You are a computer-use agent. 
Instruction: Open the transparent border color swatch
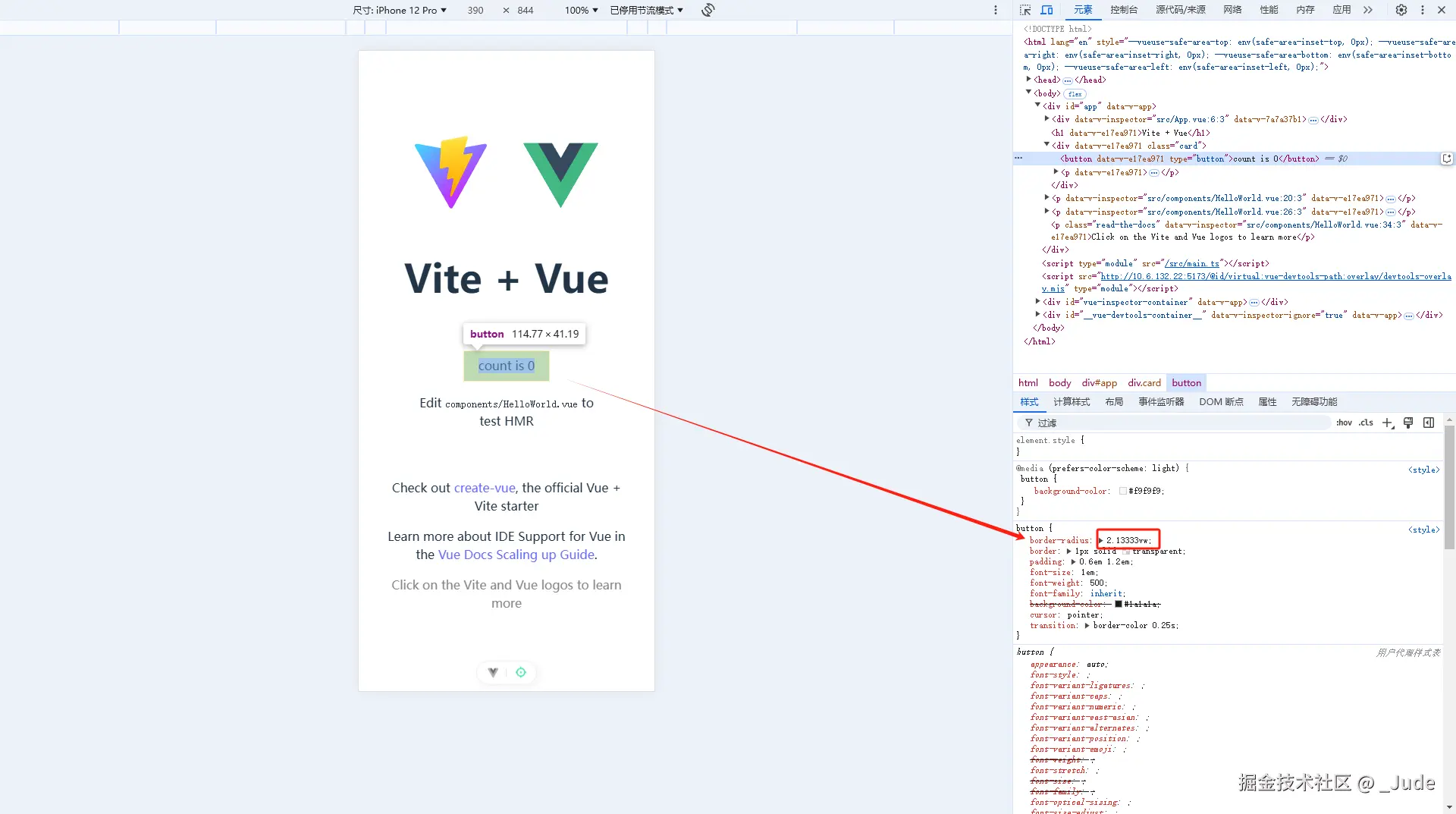(x=1125, y=552)
